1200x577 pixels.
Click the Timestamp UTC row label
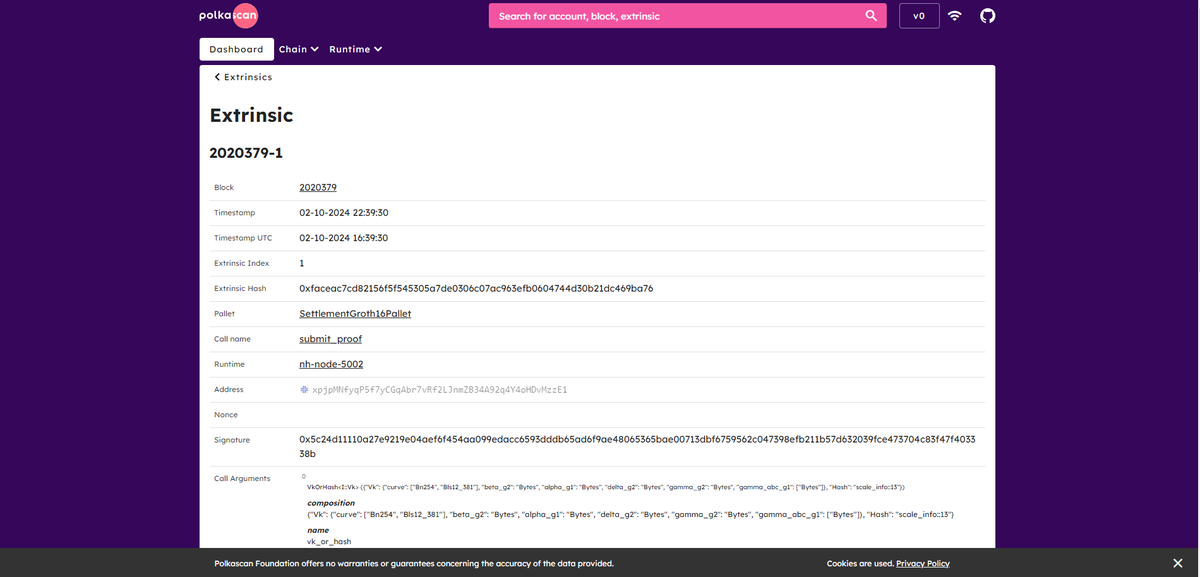243,238
